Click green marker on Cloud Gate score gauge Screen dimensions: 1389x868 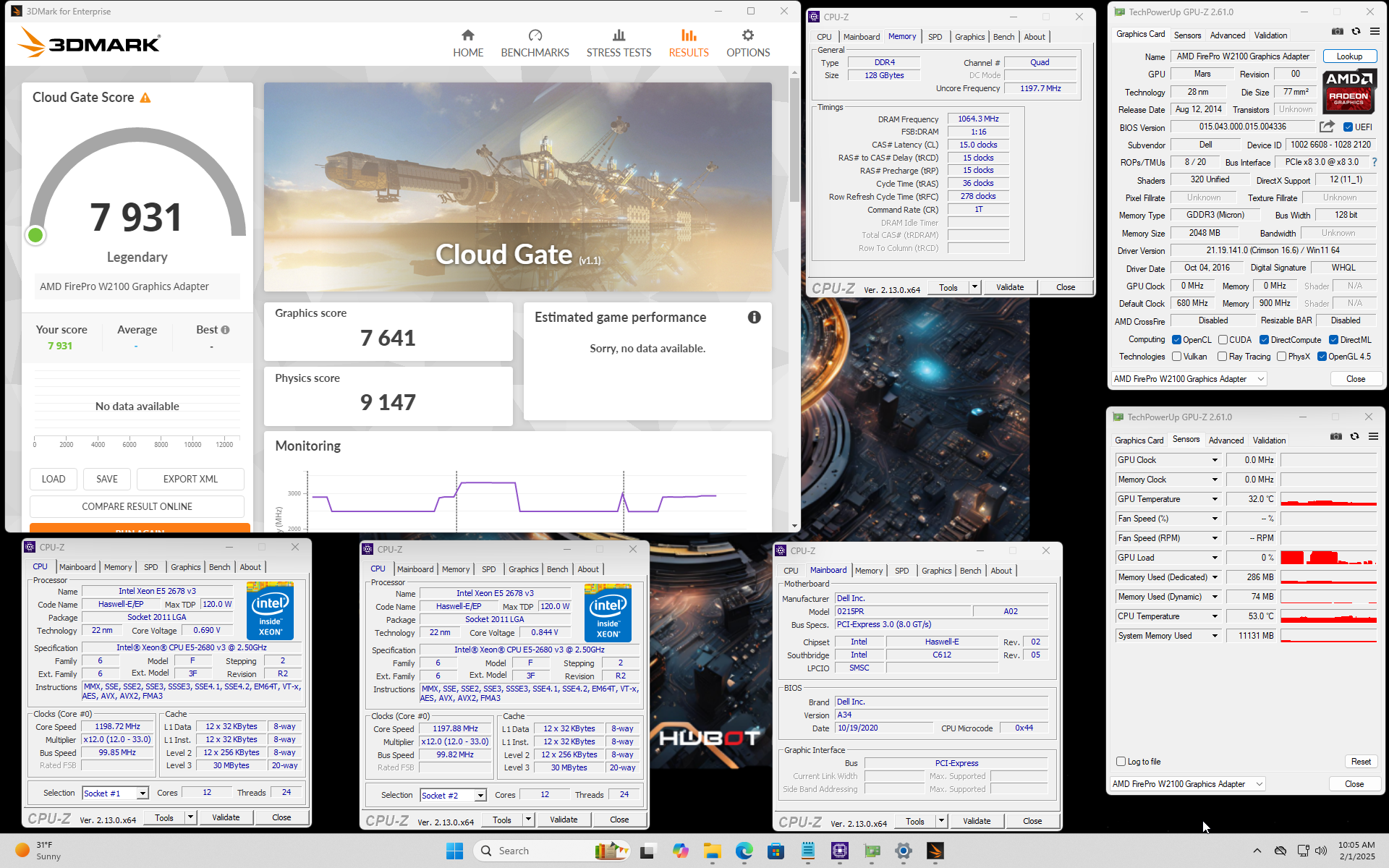tap(35, 235)
